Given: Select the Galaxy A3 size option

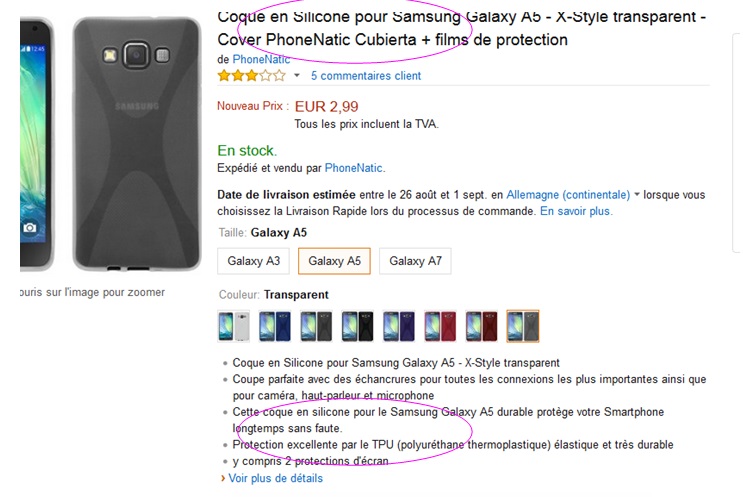Looking at the screenshot, I should coord(254,261).
